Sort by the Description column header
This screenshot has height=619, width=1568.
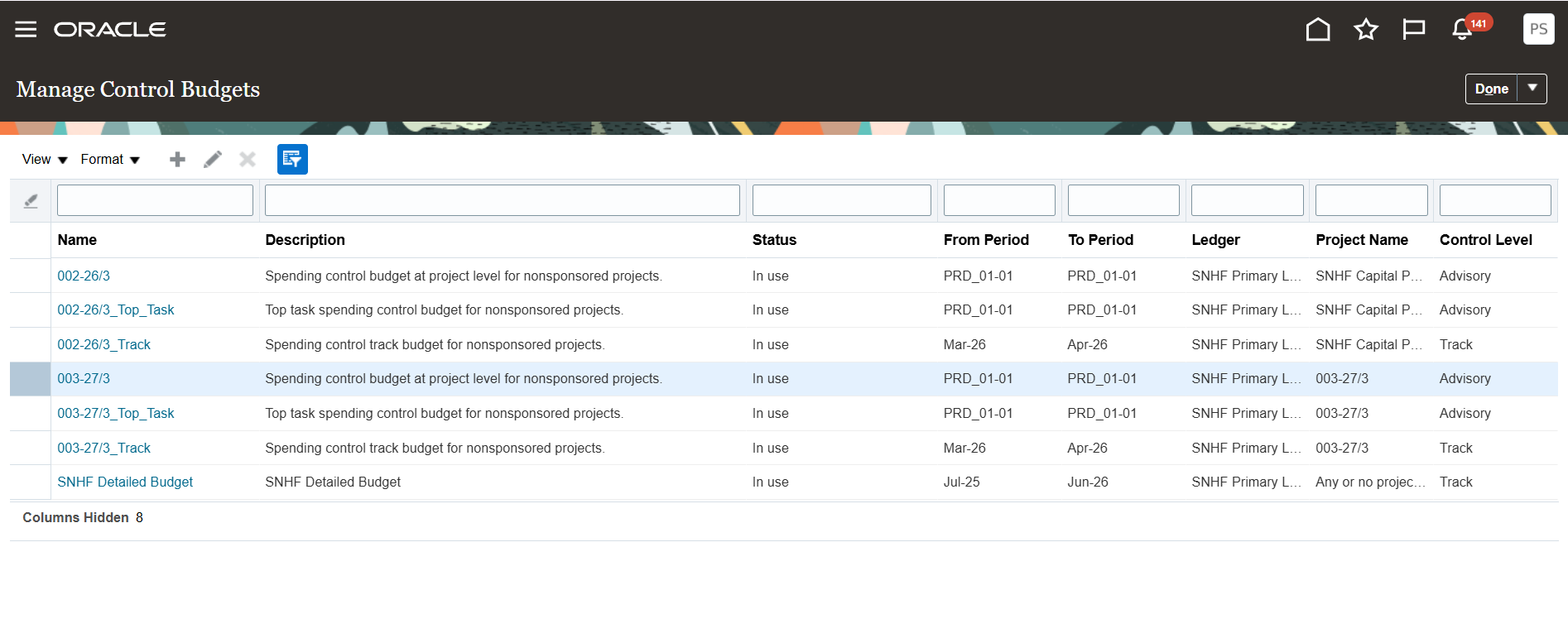pyautogui.click(x=305, y=240)
